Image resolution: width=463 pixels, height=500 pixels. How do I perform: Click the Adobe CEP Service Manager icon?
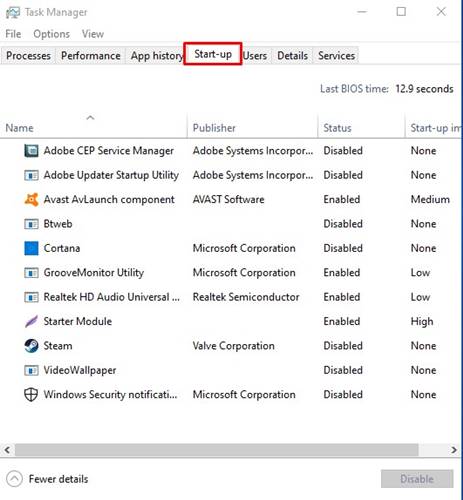pyautogui.click(x=31, y=151)
